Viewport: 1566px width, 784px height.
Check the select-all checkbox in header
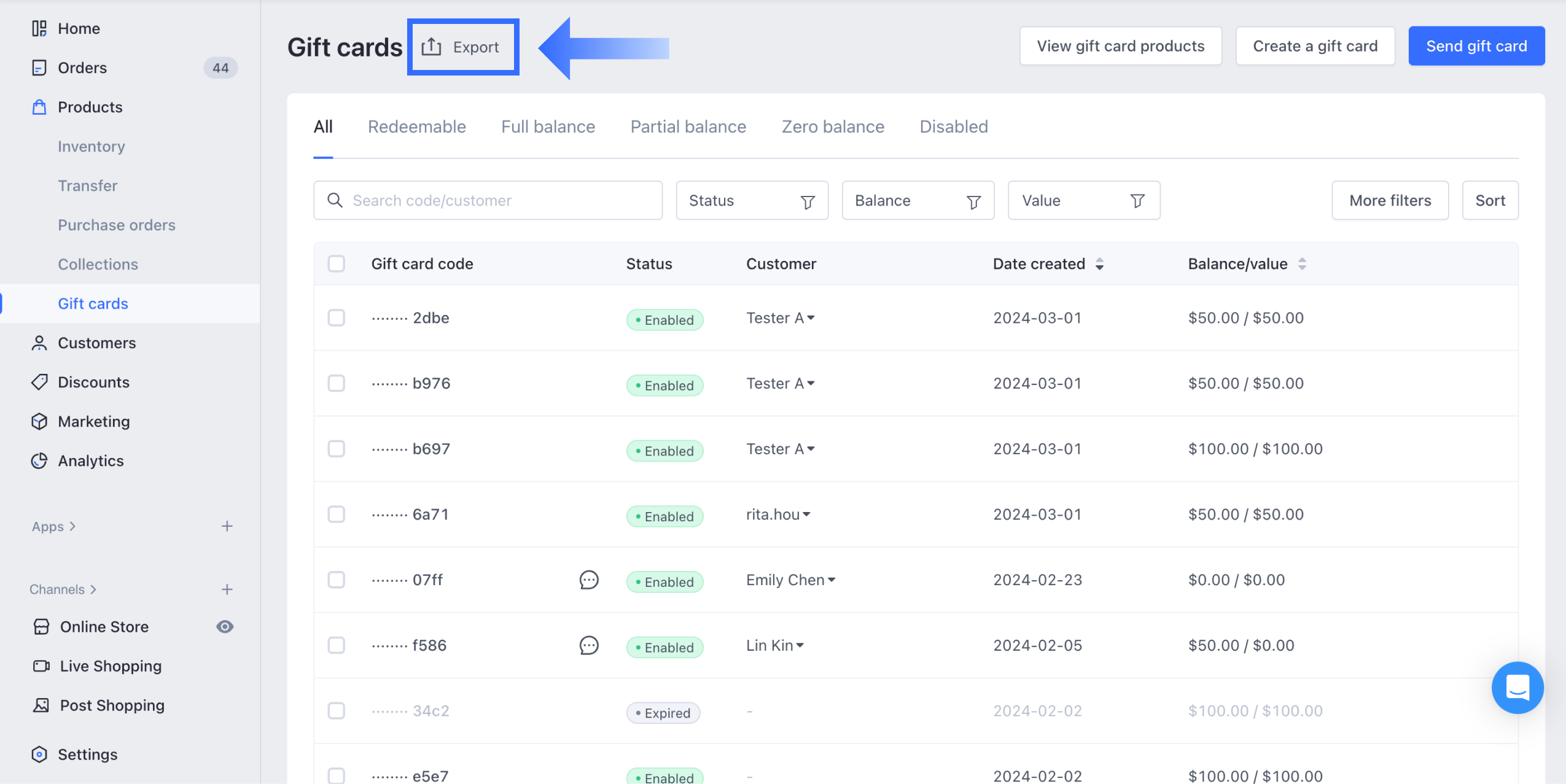[336, 264]
